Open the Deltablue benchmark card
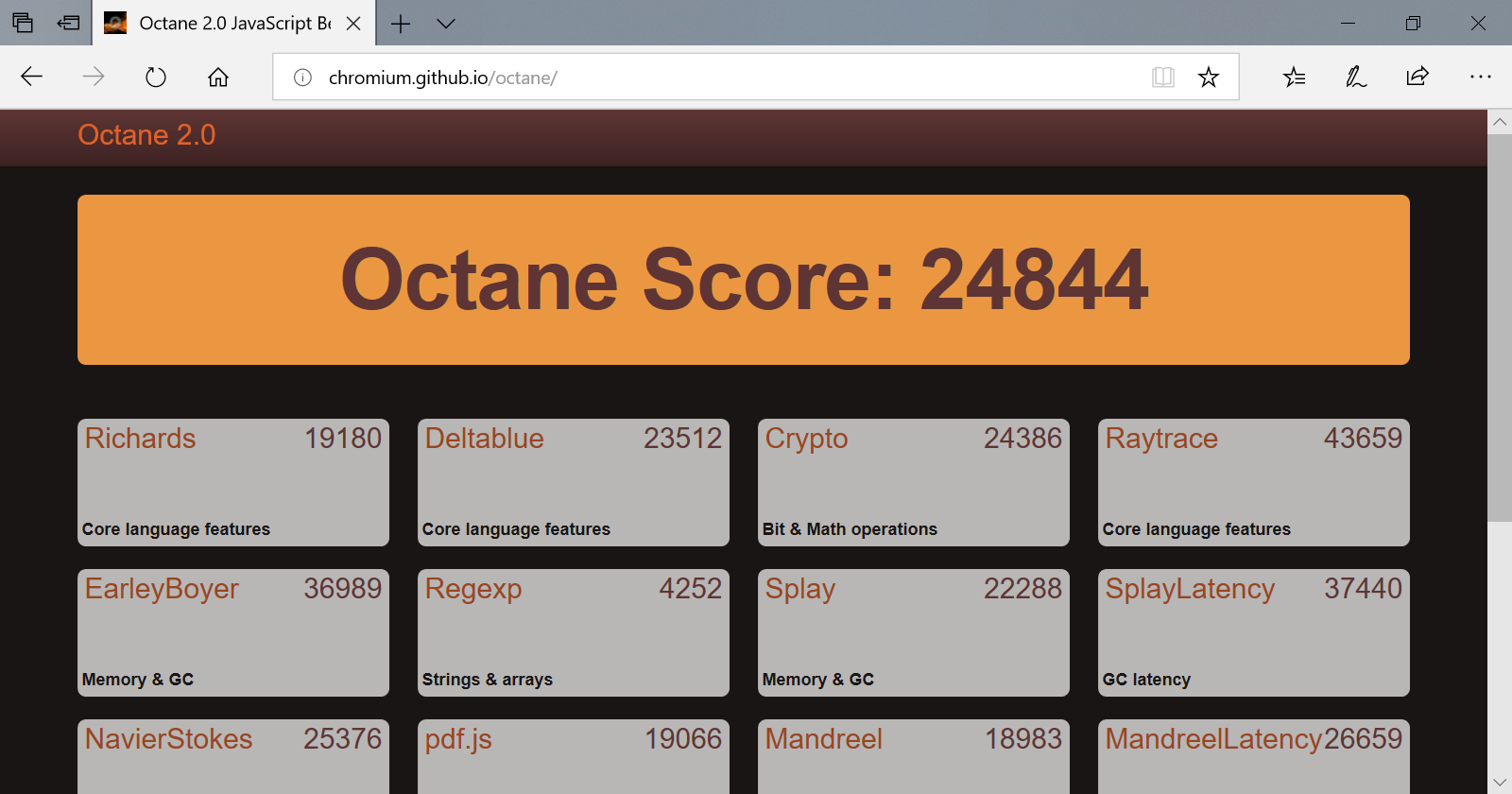 [x=574, y=482]
